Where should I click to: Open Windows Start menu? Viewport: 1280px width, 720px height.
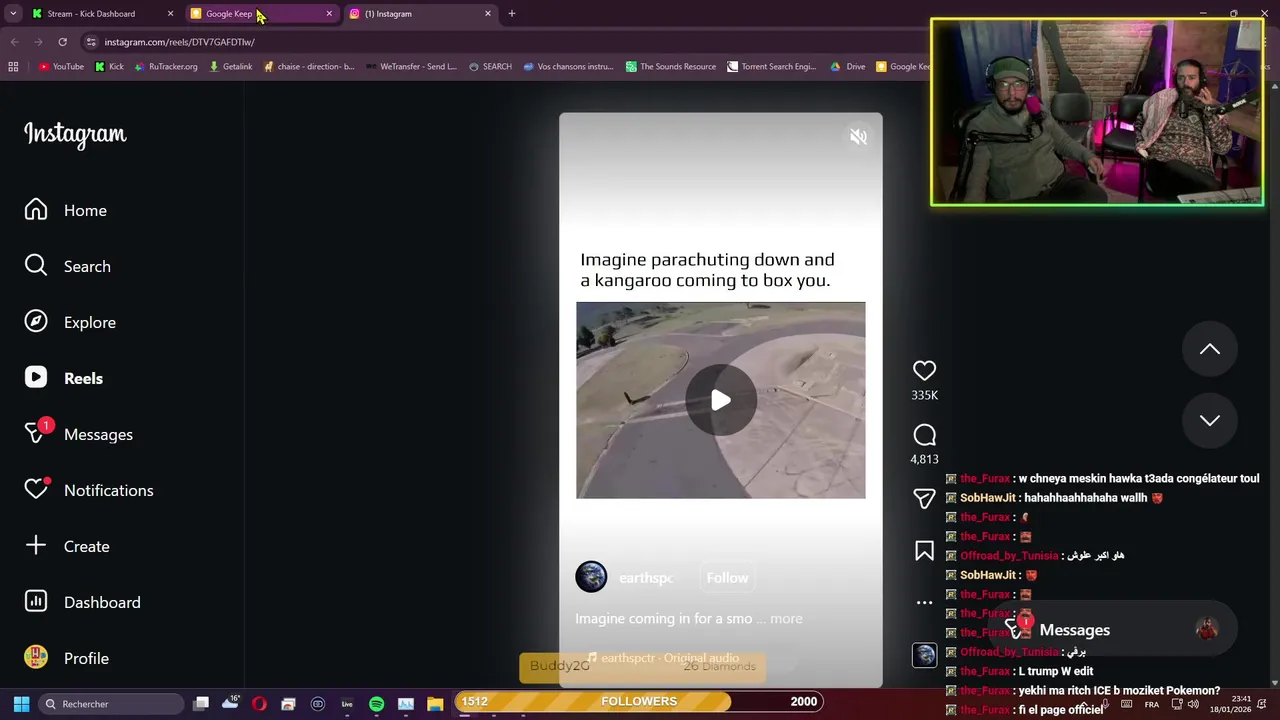(x=21, y=704)
